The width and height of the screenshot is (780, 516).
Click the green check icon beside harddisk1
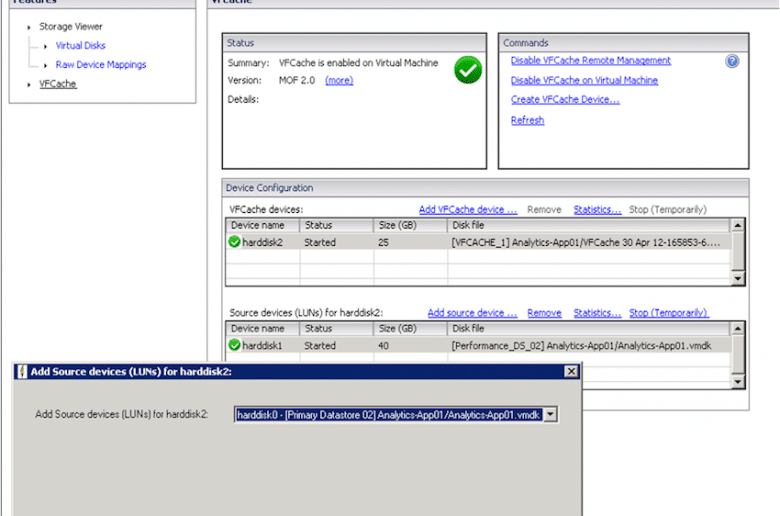pos(234,345)
